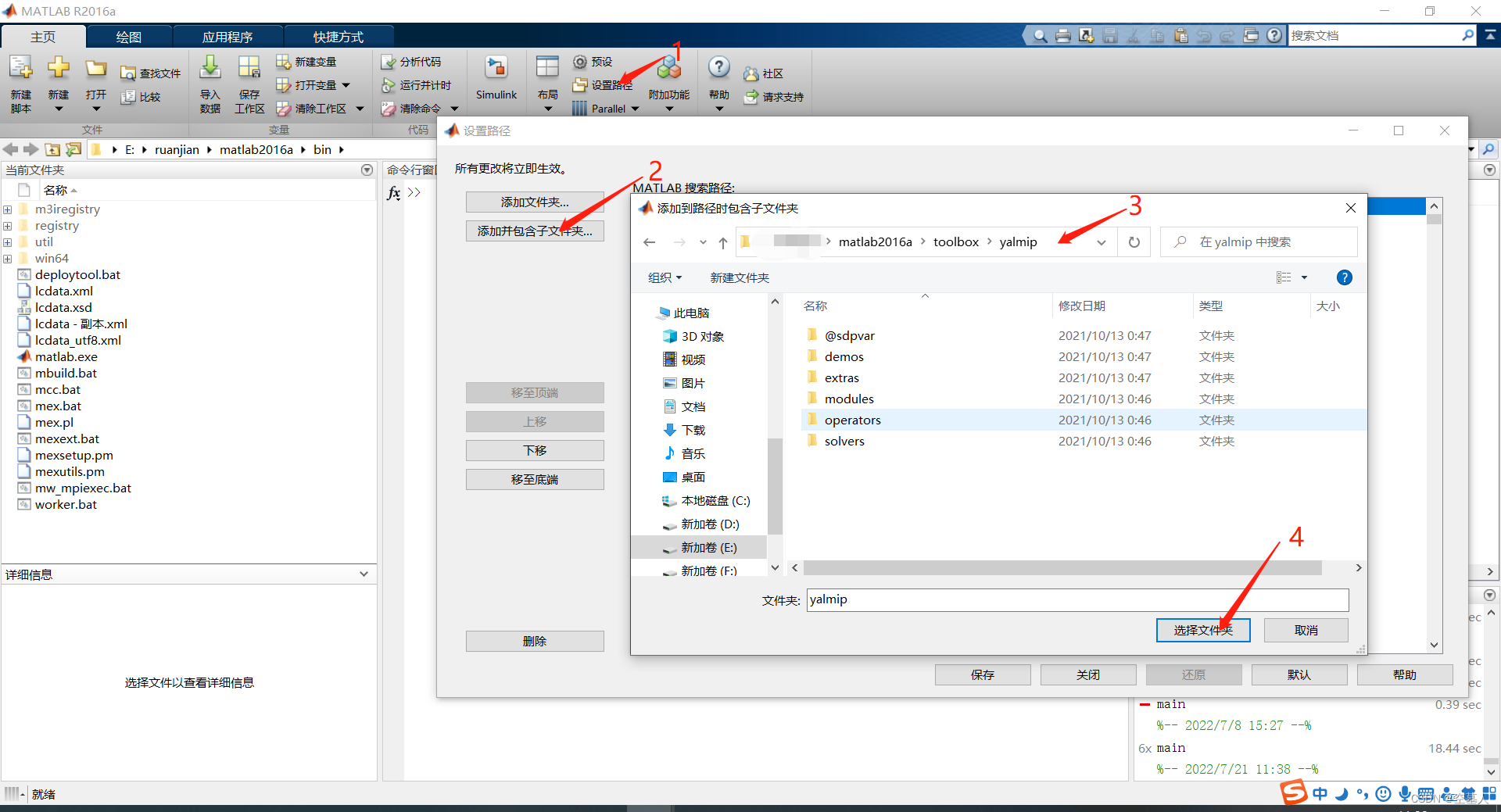
Task: Open the Current Folder panel actions menu
Action: (367, 170)
